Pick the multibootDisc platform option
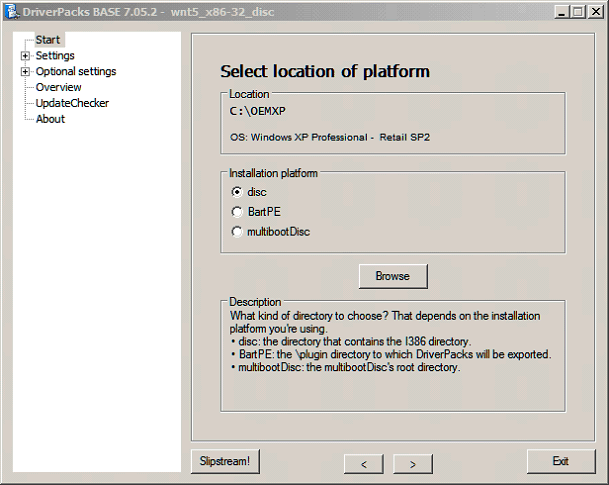 pos(237,232)
